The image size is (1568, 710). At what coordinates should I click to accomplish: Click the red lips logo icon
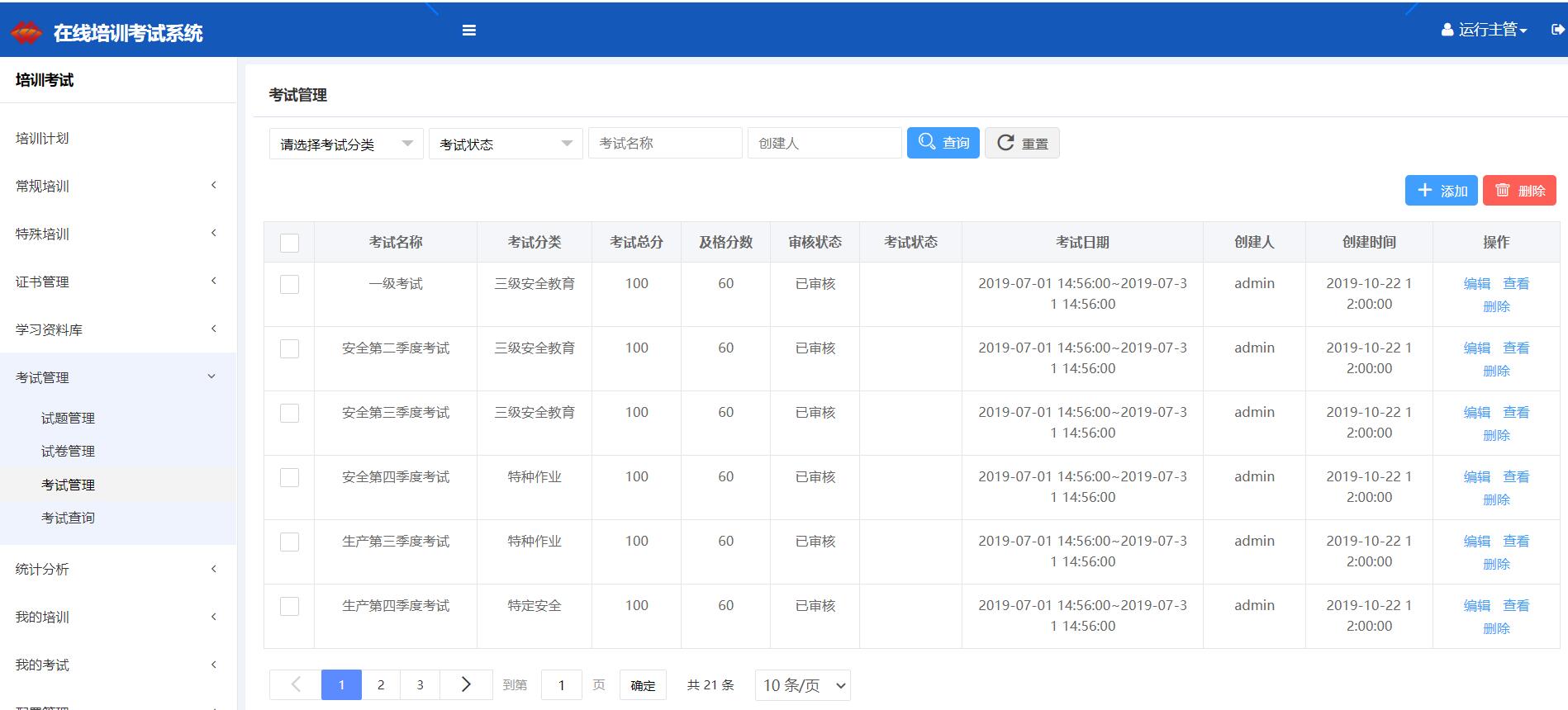pyautogui.click(x=26, y=32)
